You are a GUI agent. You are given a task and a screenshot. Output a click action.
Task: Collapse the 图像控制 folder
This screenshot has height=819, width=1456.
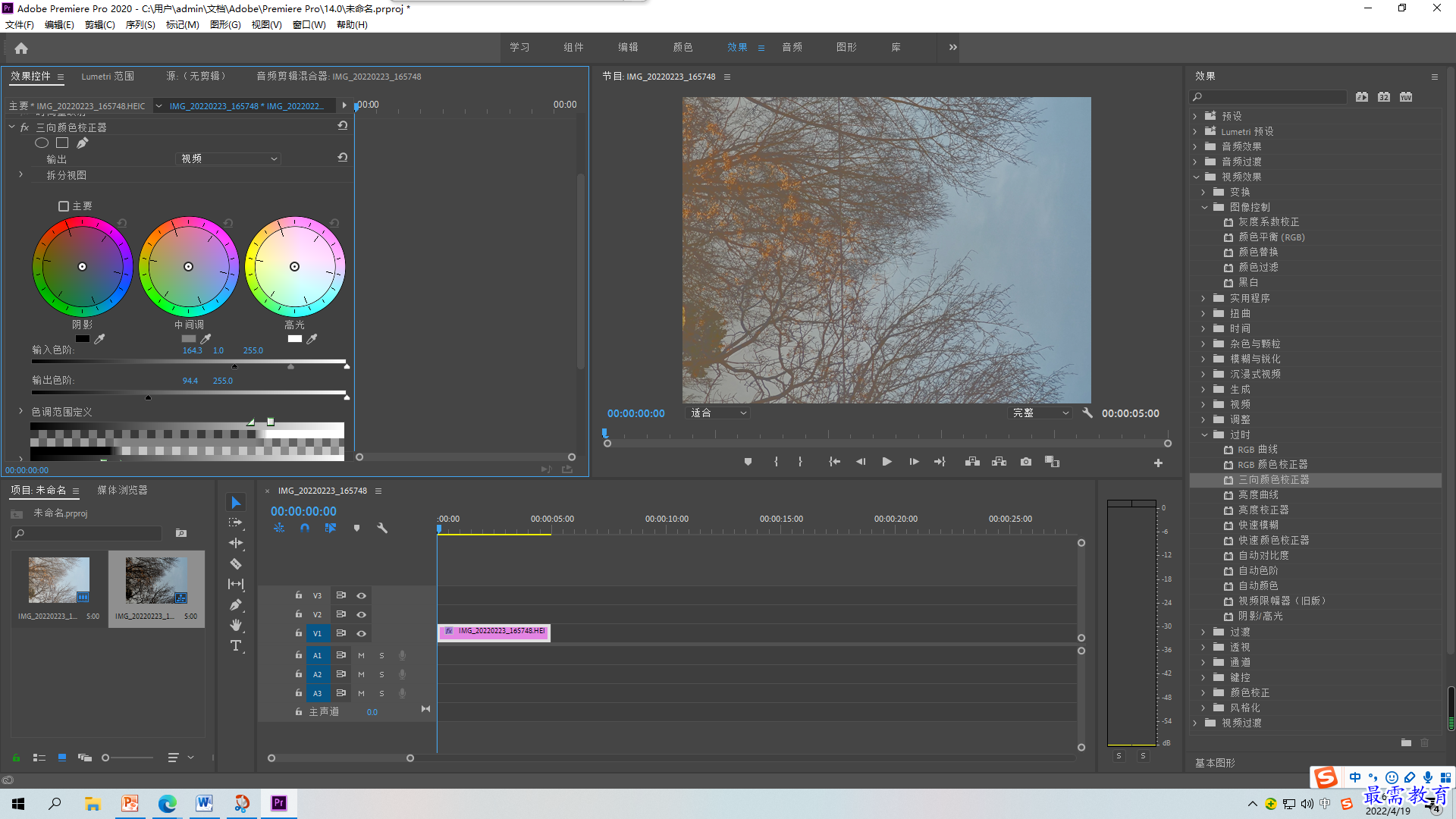(x=1204, y=207)
